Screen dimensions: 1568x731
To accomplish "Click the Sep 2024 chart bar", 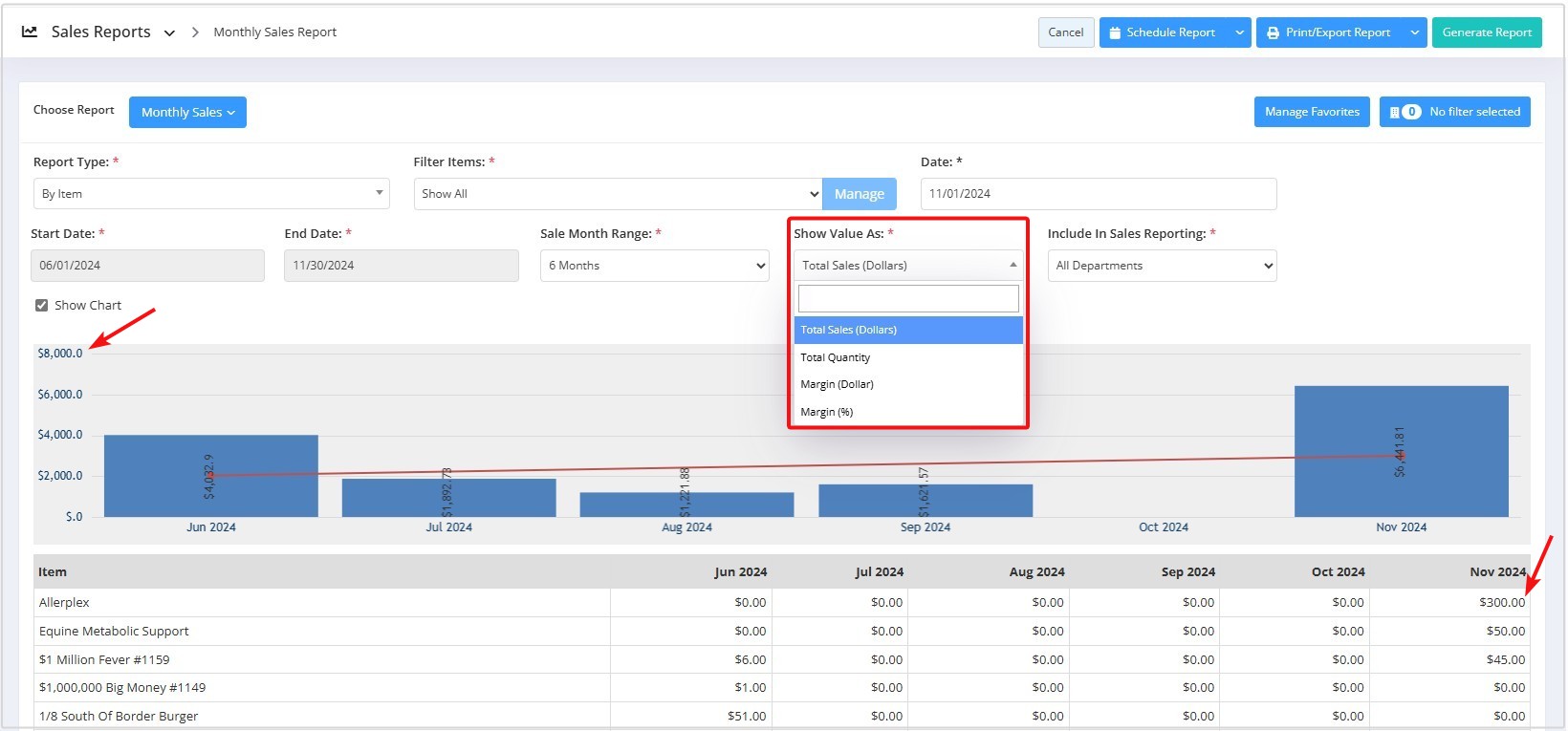I will [926, 501].
